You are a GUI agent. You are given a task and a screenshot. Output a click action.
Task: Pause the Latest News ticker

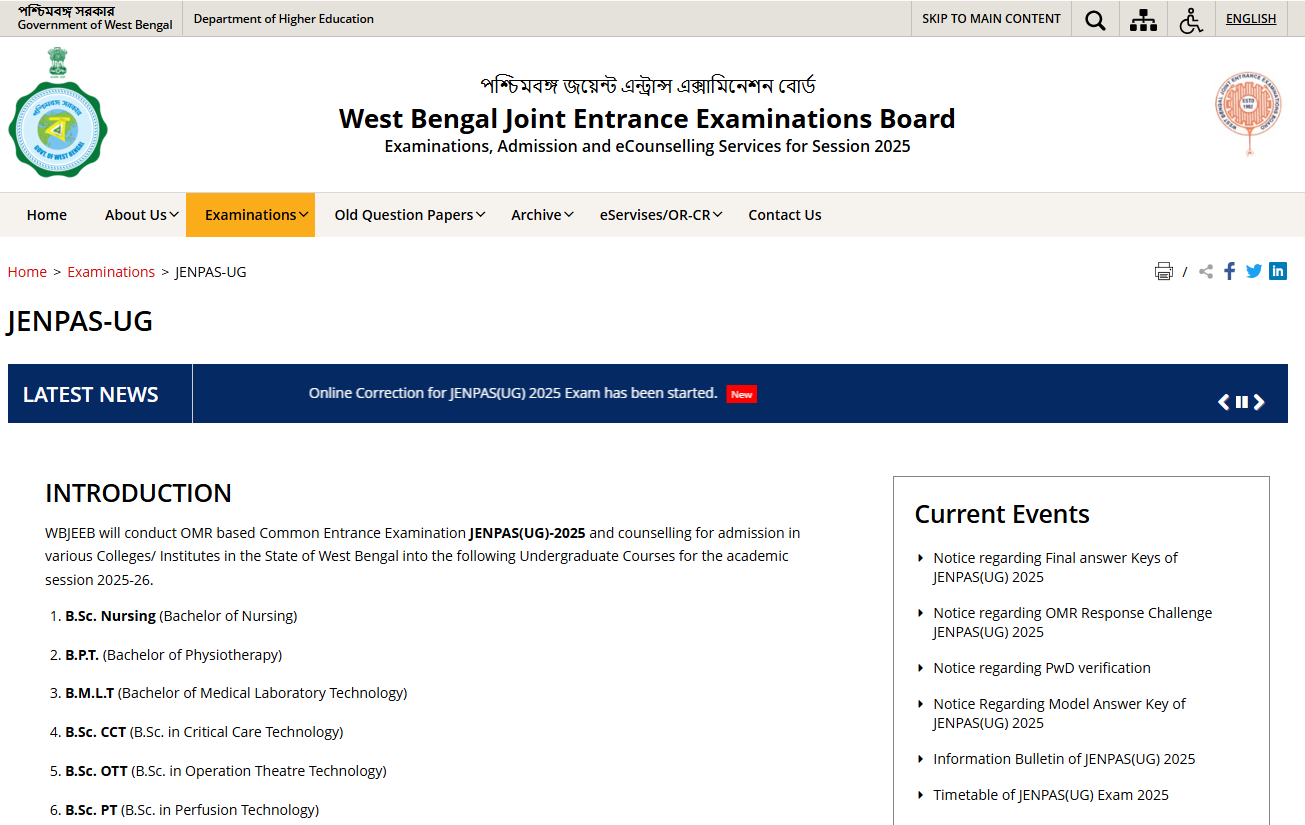click(x=1241, y=401)
